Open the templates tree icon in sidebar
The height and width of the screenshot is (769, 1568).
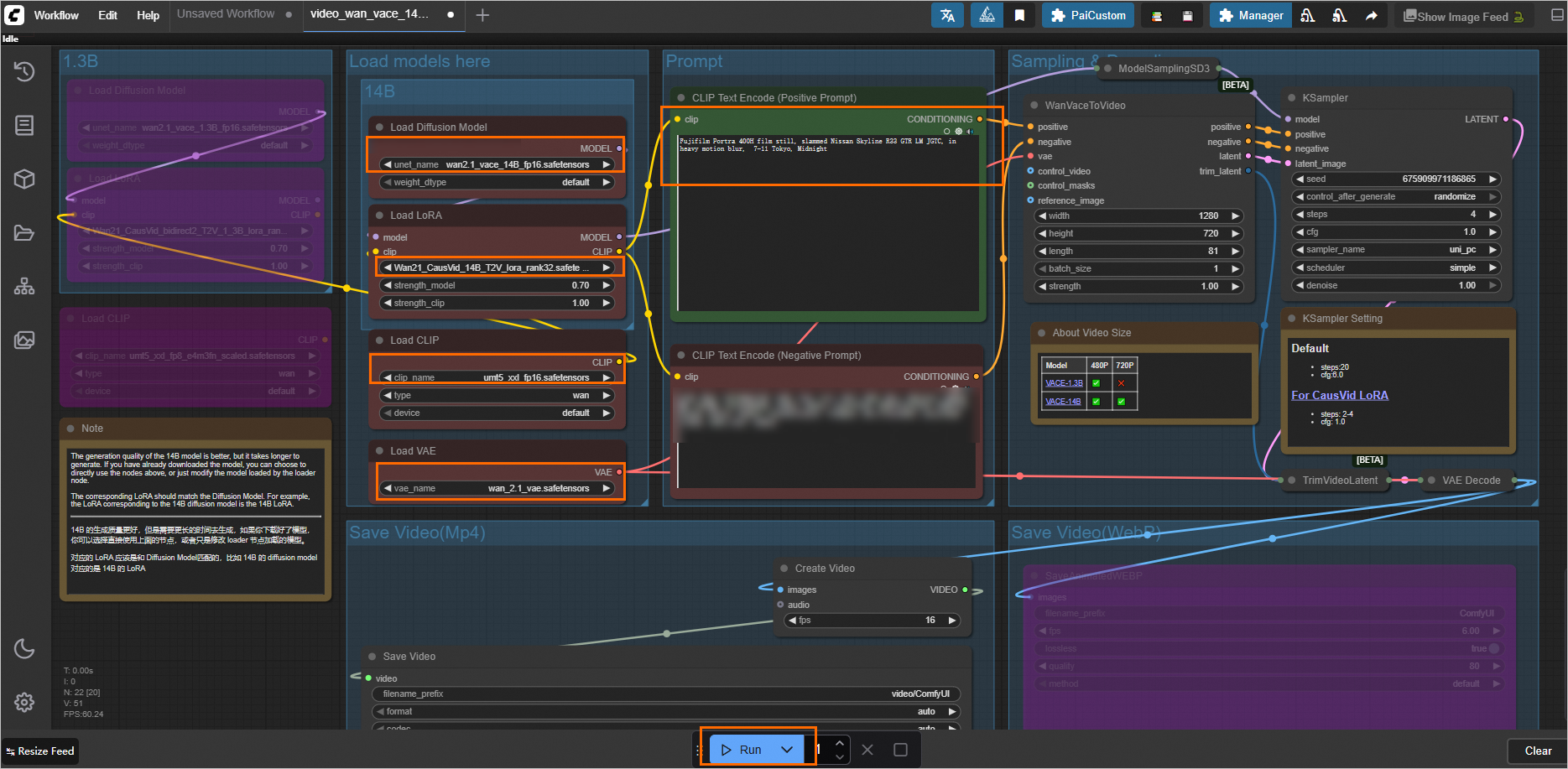(x=24, y=287)
